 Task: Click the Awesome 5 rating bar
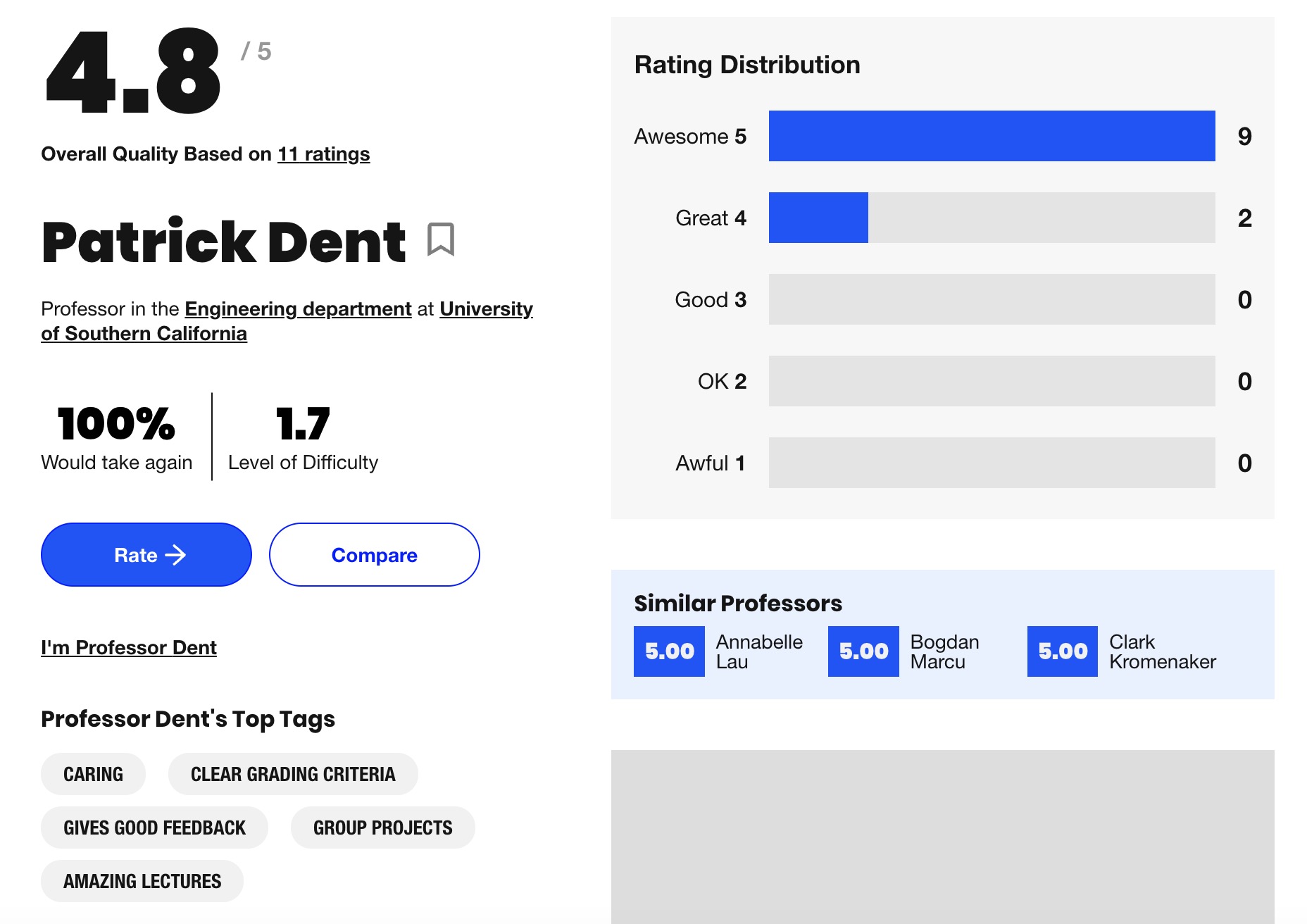click(992, 137)
